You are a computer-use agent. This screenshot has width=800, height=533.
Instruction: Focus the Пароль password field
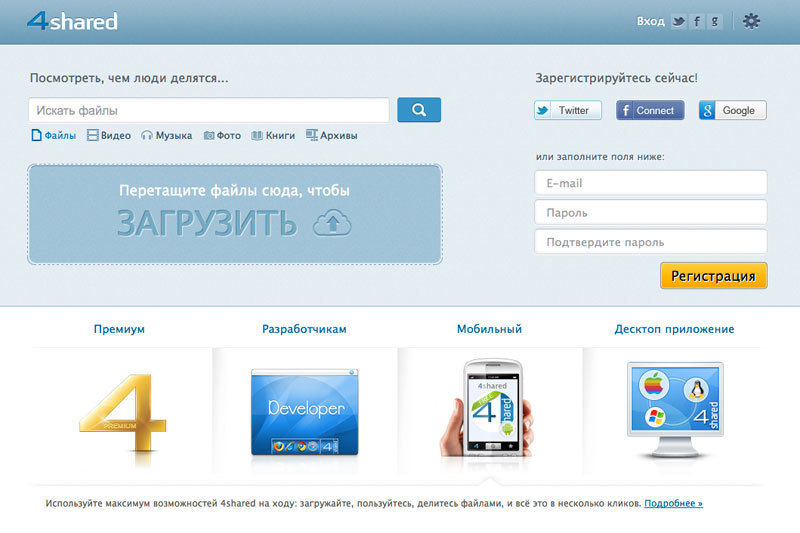[651, 212]
